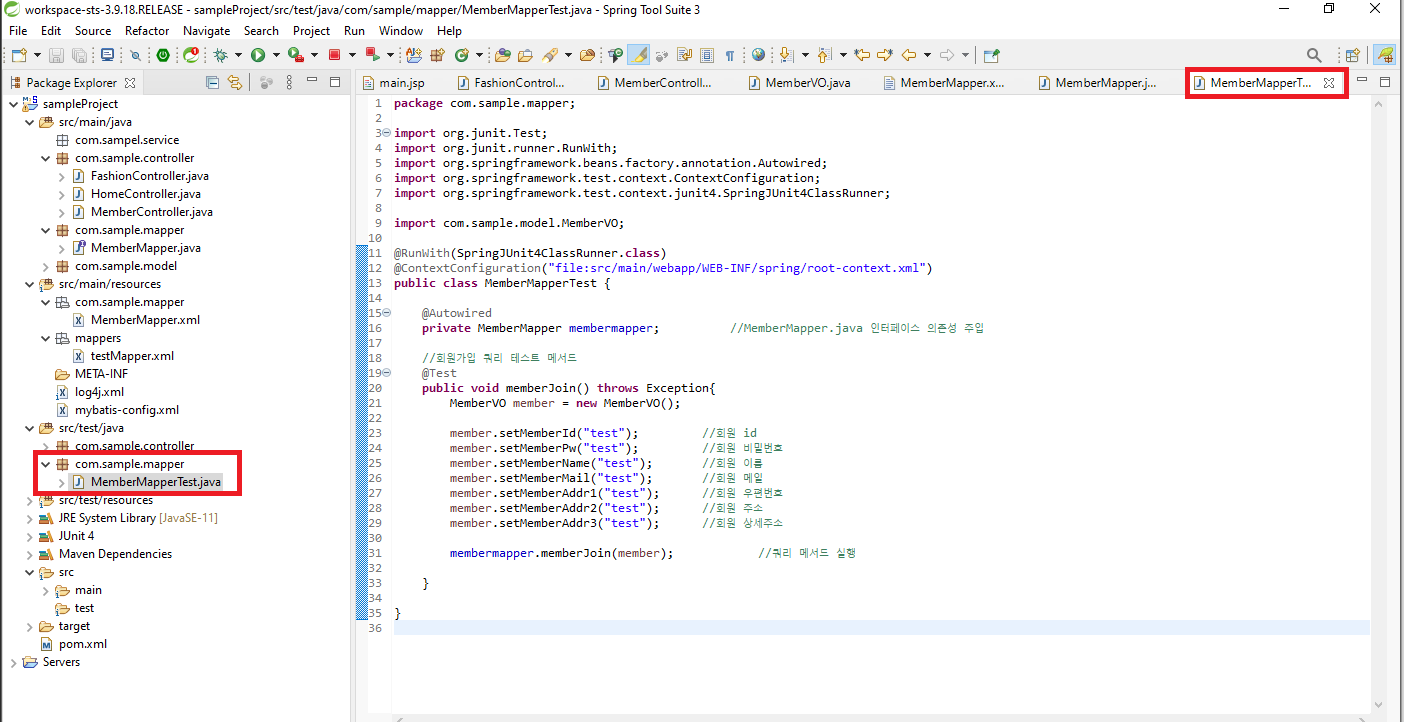This screenshot has width=1404, height=722.
Task: Toggle Link with Editor in Package Explorer
Action: (x=234, y=82)
